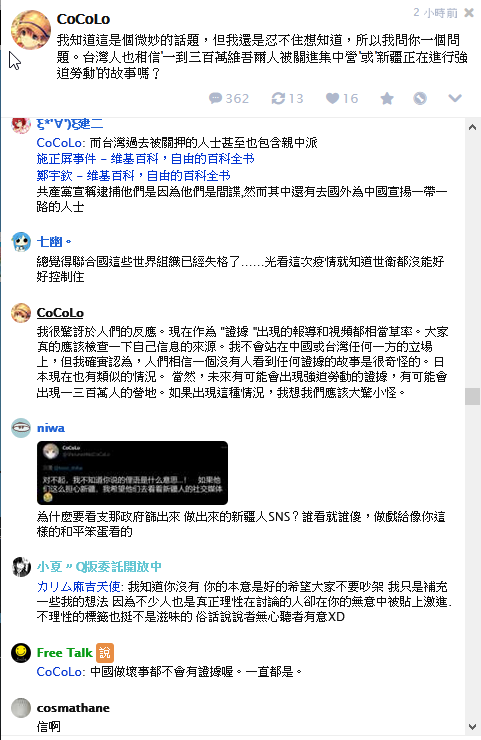Open niwa's embedded tweet screenshot thumbnail
Screen dimensions: 481x740
pyautogui.click(x=132, y=473)
